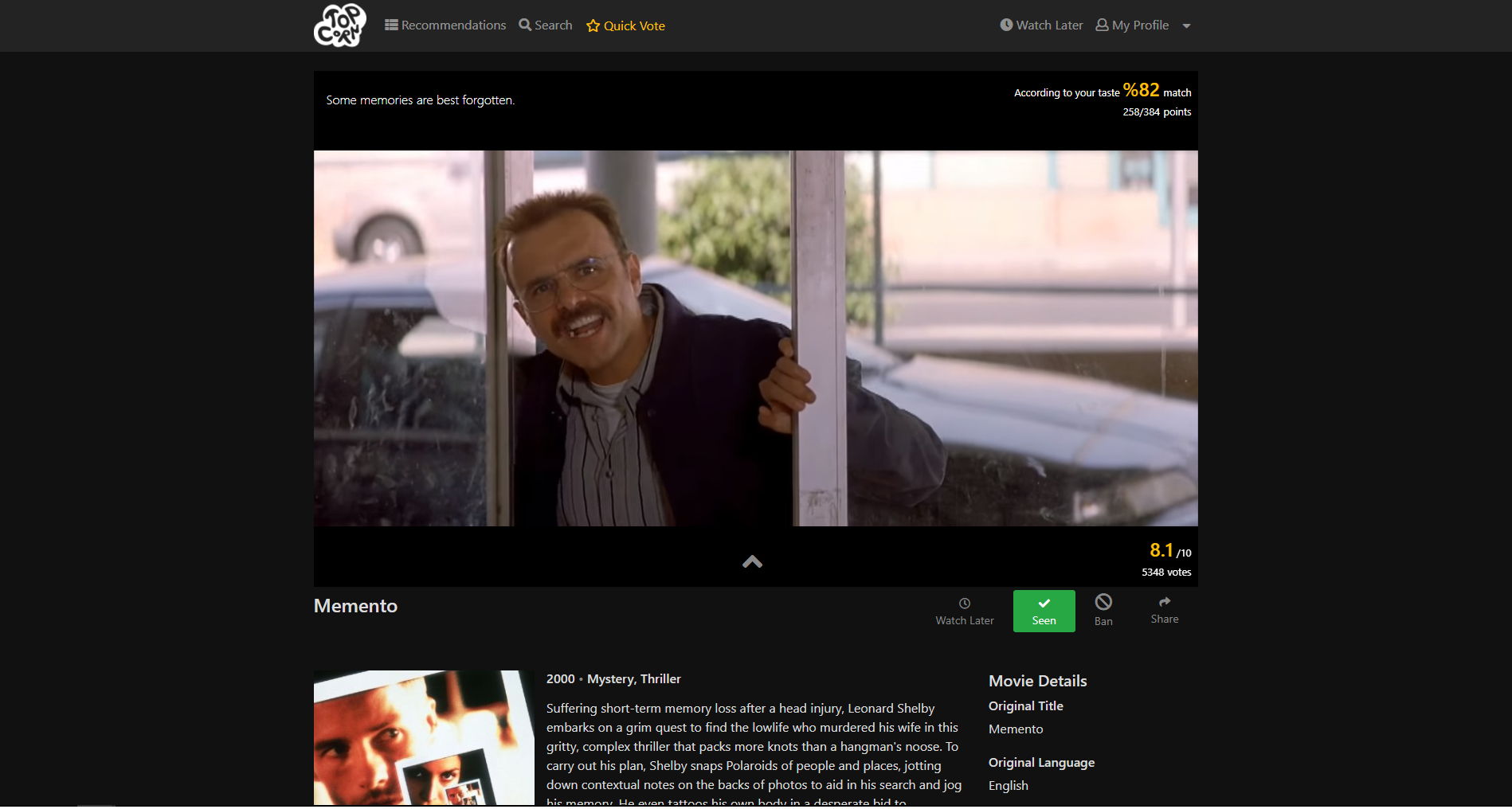Toggle the green Seen button
1512x809 pixels.
click(x=1044, y=612)
